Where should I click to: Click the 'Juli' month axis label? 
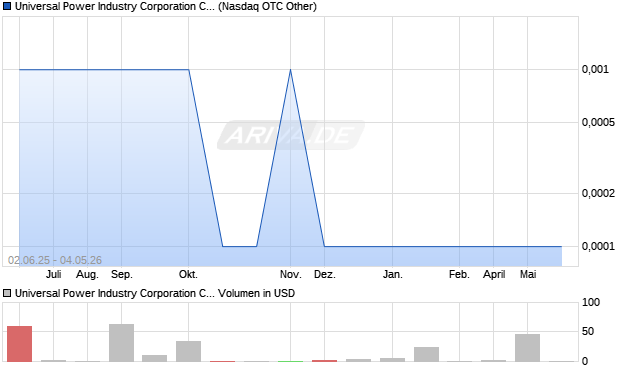coord(53,274)
